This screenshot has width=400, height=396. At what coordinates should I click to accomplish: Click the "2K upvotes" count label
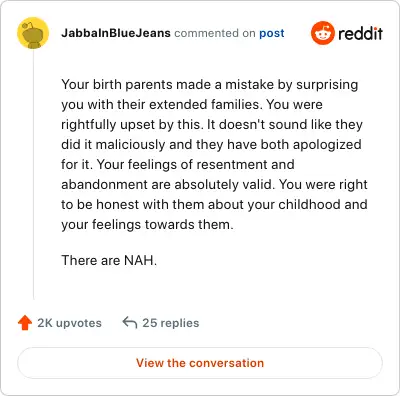coord(69,323)
